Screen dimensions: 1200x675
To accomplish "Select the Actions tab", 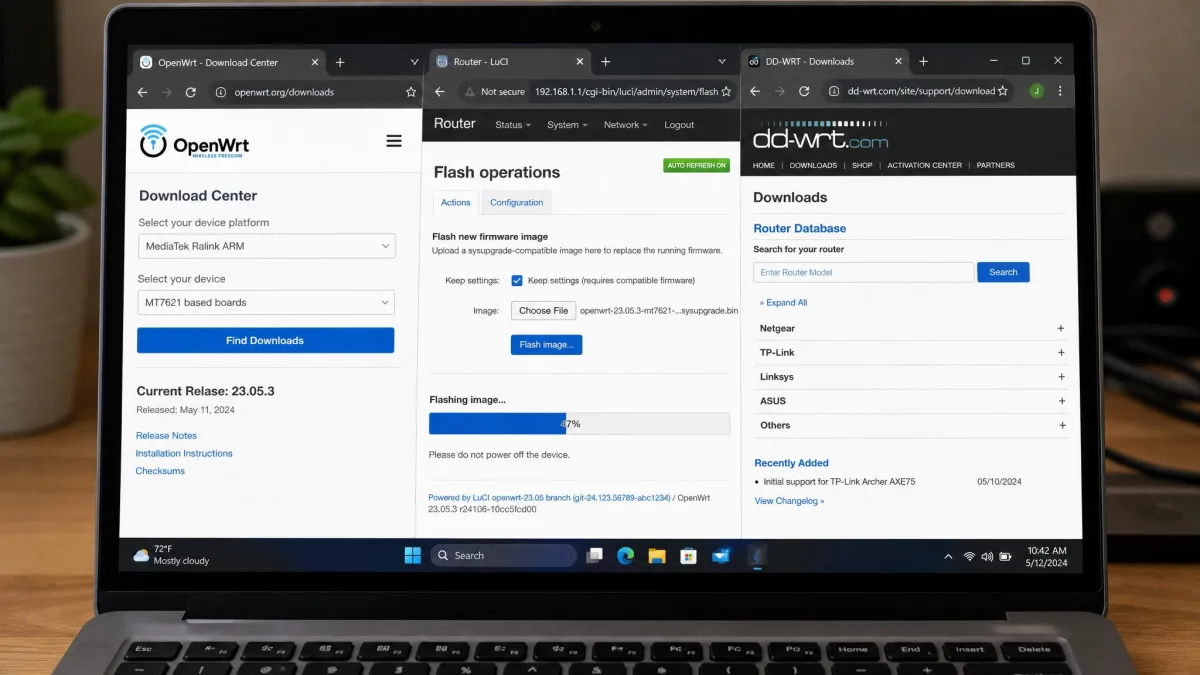I will [x=456, y=202].
